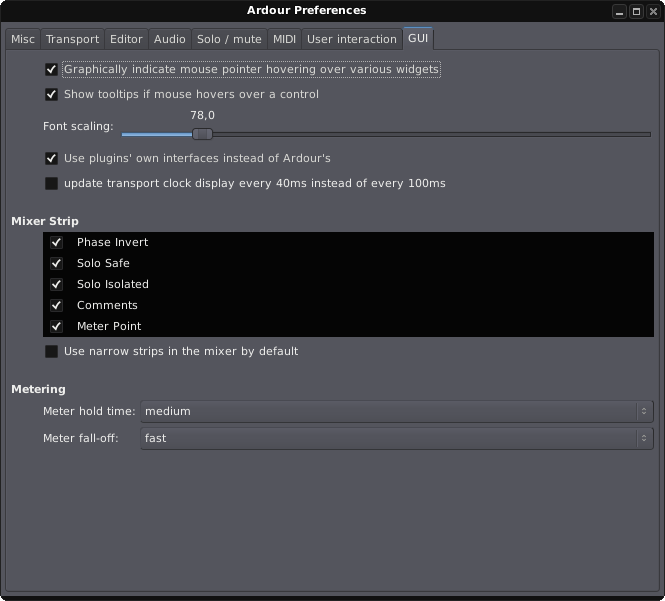Viewport: 665px width, 601px height.
Task: Maximize the Ardour Preferences window
Action: point(636,11)
